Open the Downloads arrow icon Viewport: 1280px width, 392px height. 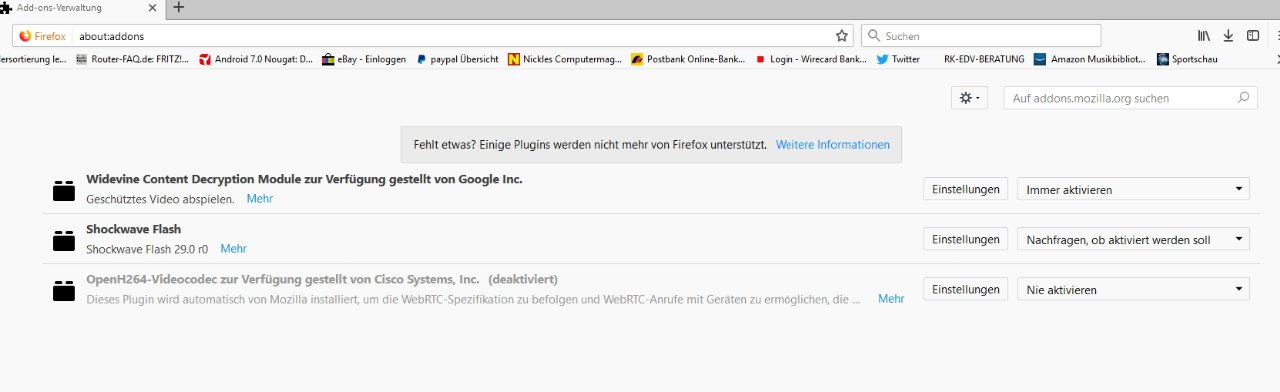click(x=1228, y=36)
